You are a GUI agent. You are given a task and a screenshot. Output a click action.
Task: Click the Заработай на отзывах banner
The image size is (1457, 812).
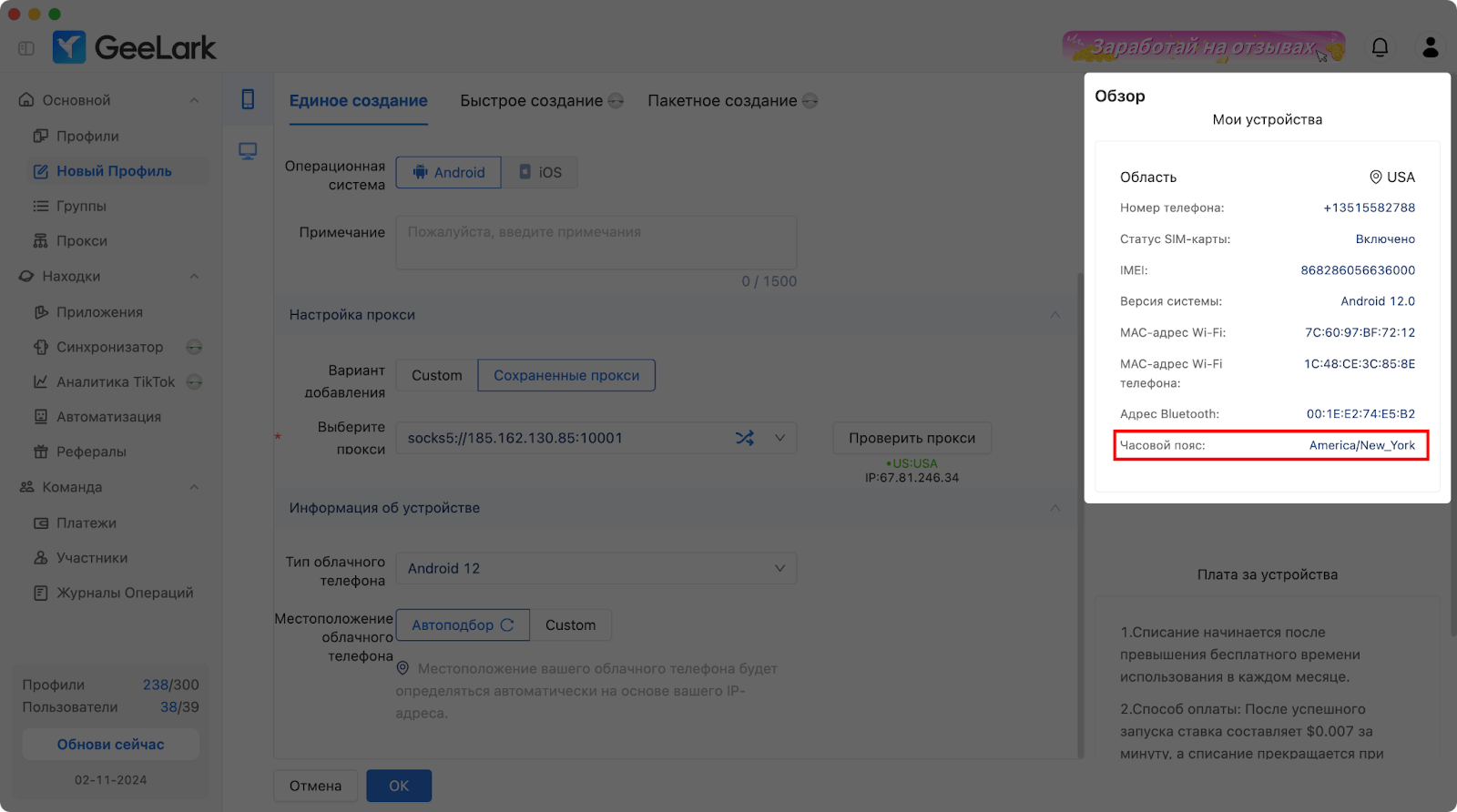[x=1203, y=46]
